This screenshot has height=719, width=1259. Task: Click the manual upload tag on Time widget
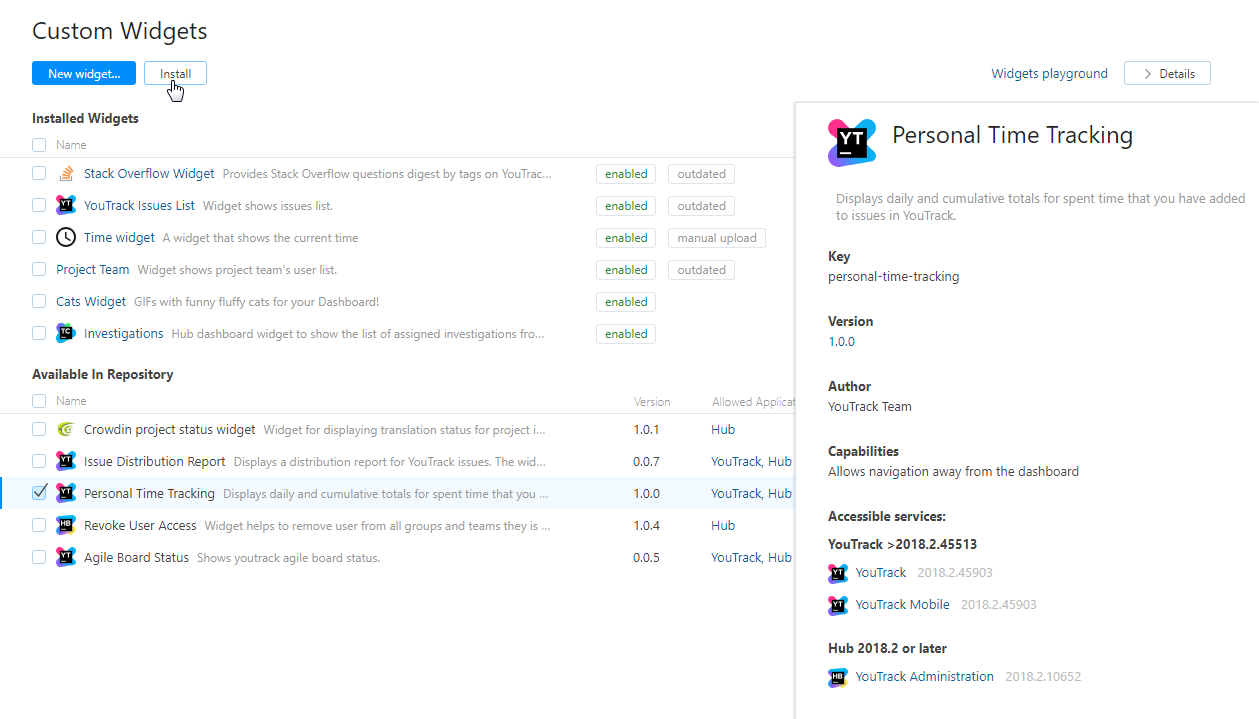coord(717,238)
